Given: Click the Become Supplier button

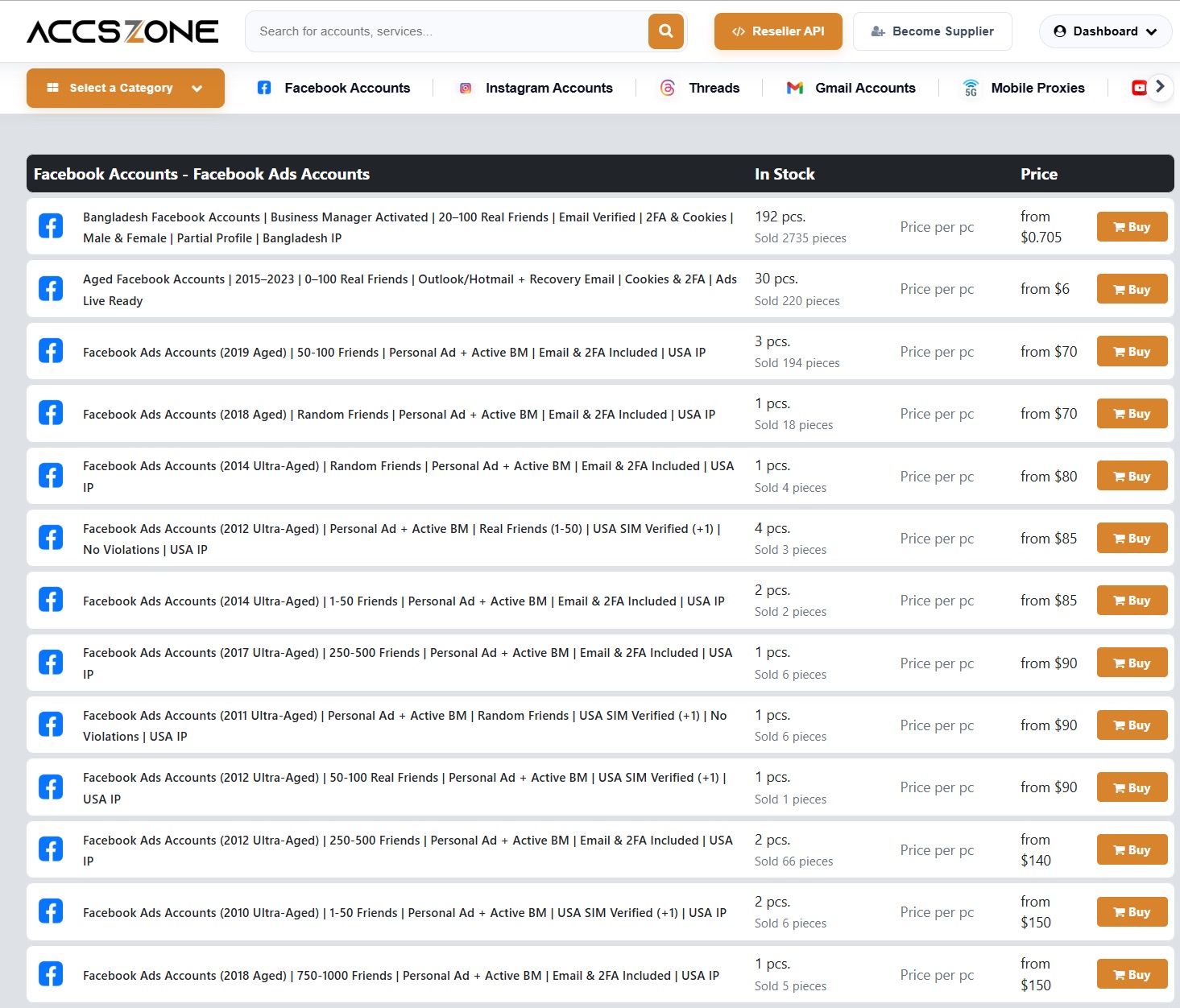Looking at the screenshot, I should pyautogui.click(x=933, y=31).
